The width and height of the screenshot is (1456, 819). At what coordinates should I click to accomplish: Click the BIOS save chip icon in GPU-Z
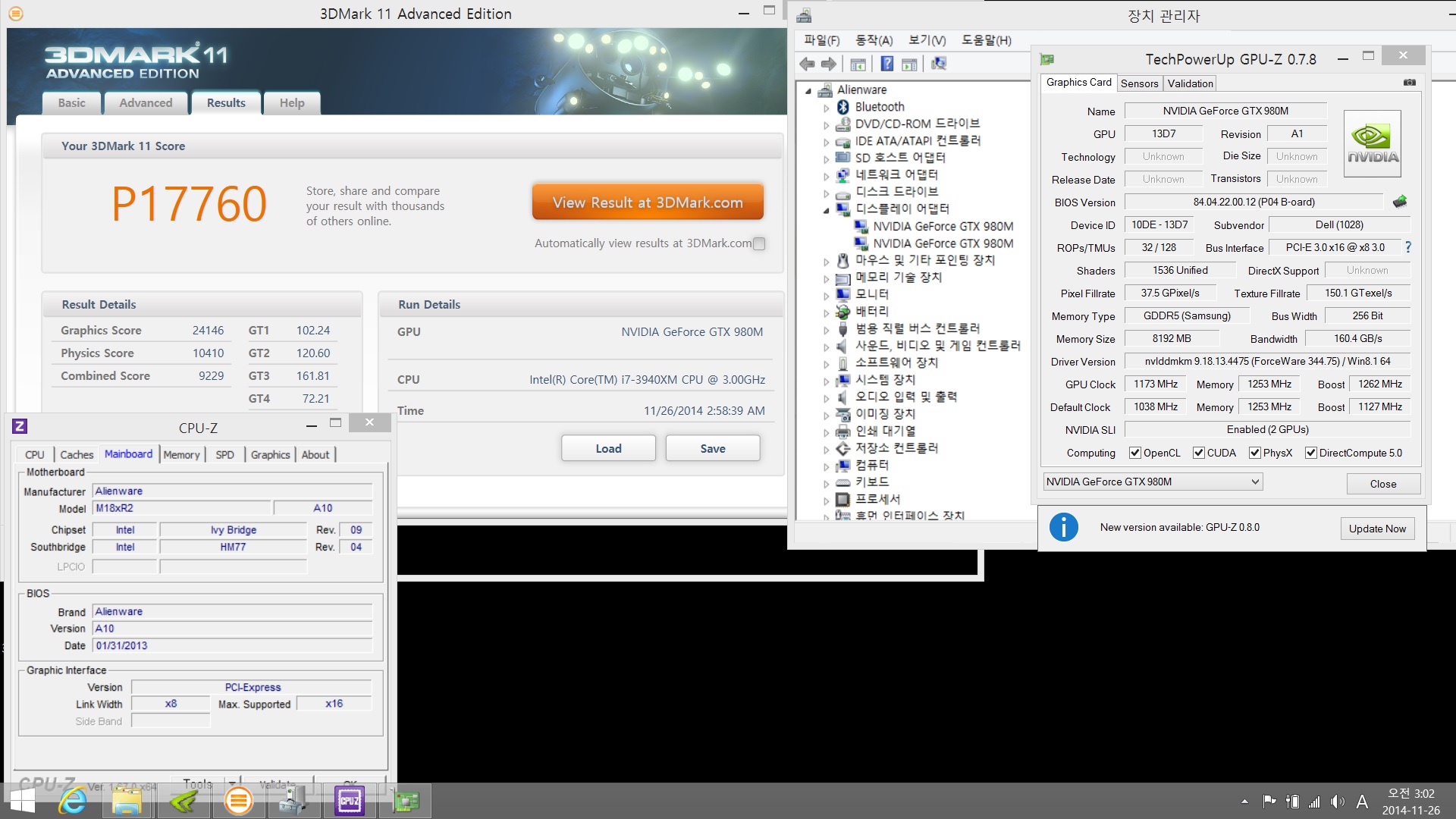1400,202
